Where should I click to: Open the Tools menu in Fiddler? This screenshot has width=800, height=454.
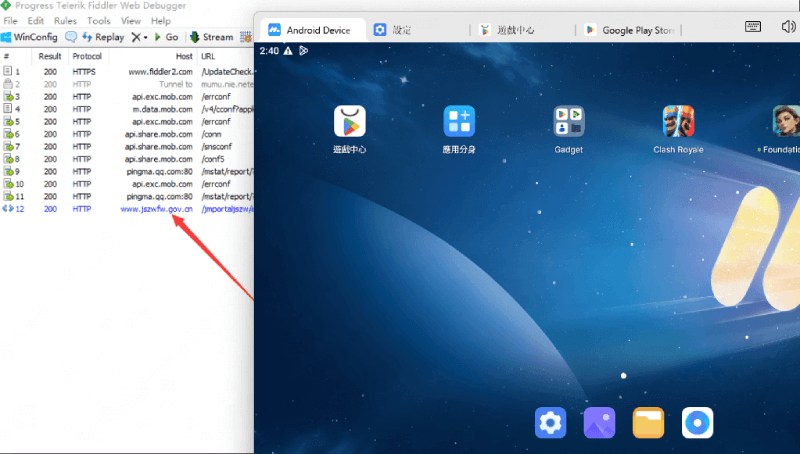click(99, 21)
